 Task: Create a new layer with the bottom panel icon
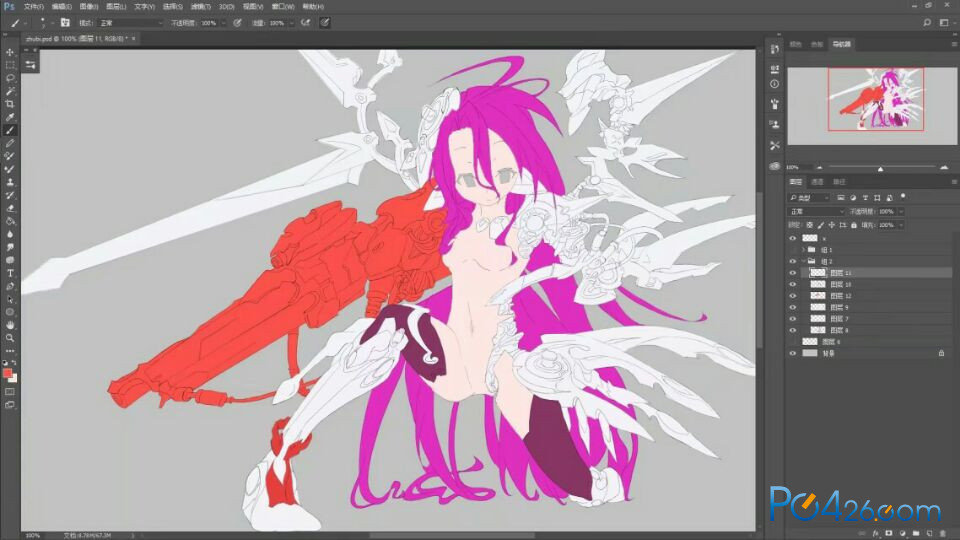[x=929, y=533]
